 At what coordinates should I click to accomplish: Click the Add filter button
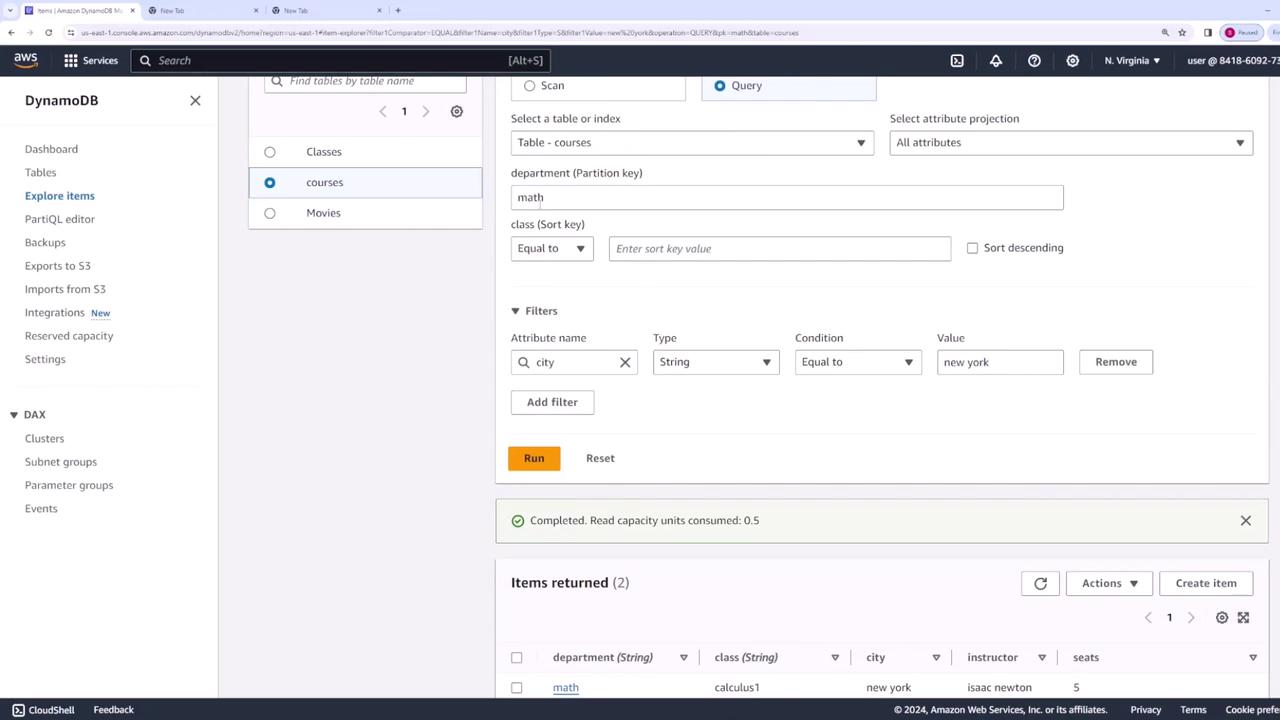552,402
